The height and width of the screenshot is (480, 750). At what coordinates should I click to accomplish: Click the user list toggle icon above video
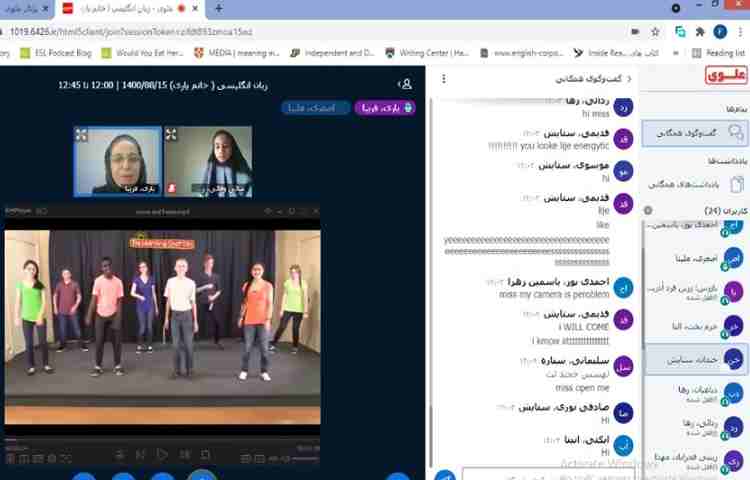[x=405, y=84]
